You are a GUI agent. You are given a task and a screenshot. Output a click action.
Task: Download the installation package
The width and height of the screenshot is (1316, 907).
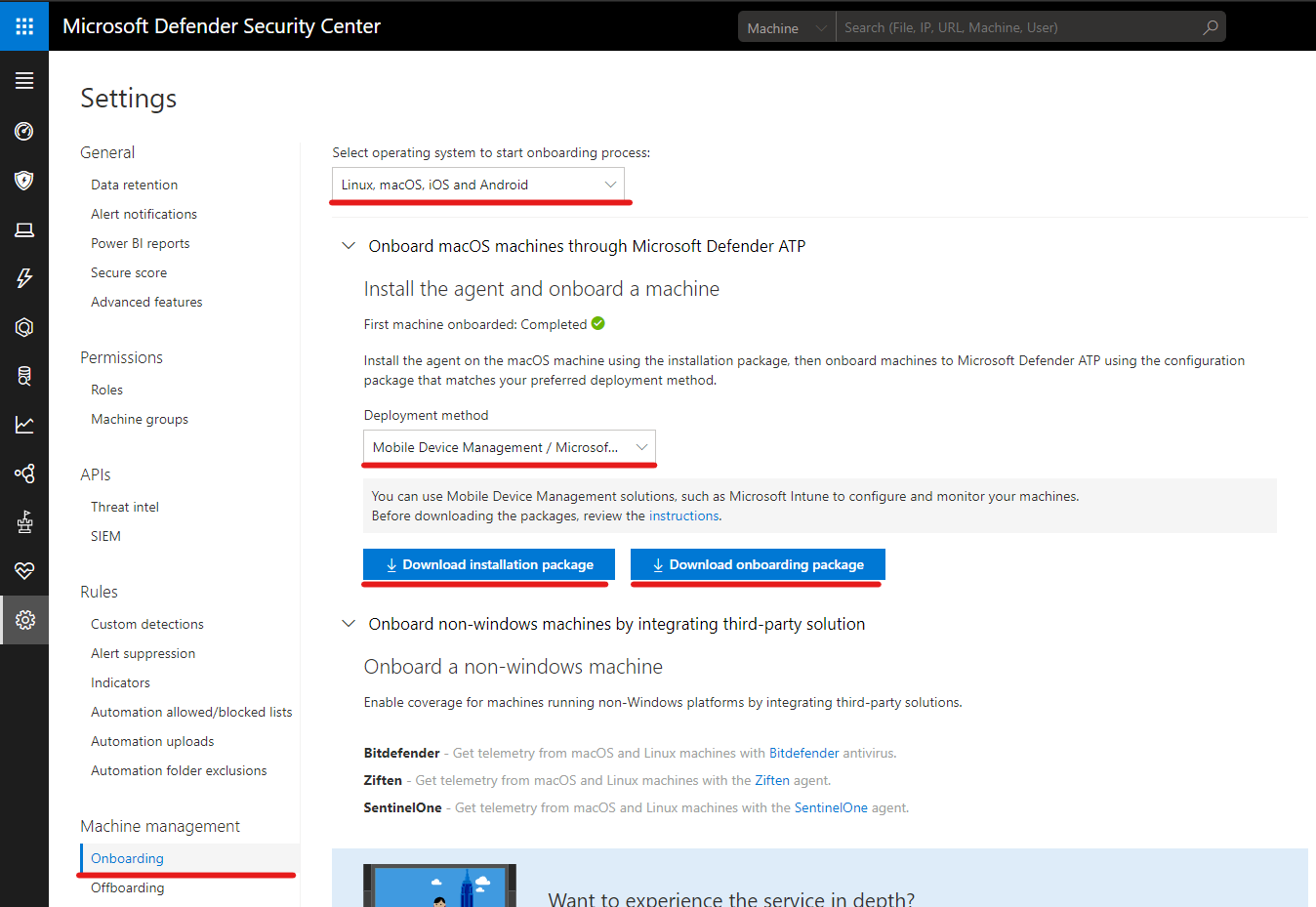coord(489,564)
